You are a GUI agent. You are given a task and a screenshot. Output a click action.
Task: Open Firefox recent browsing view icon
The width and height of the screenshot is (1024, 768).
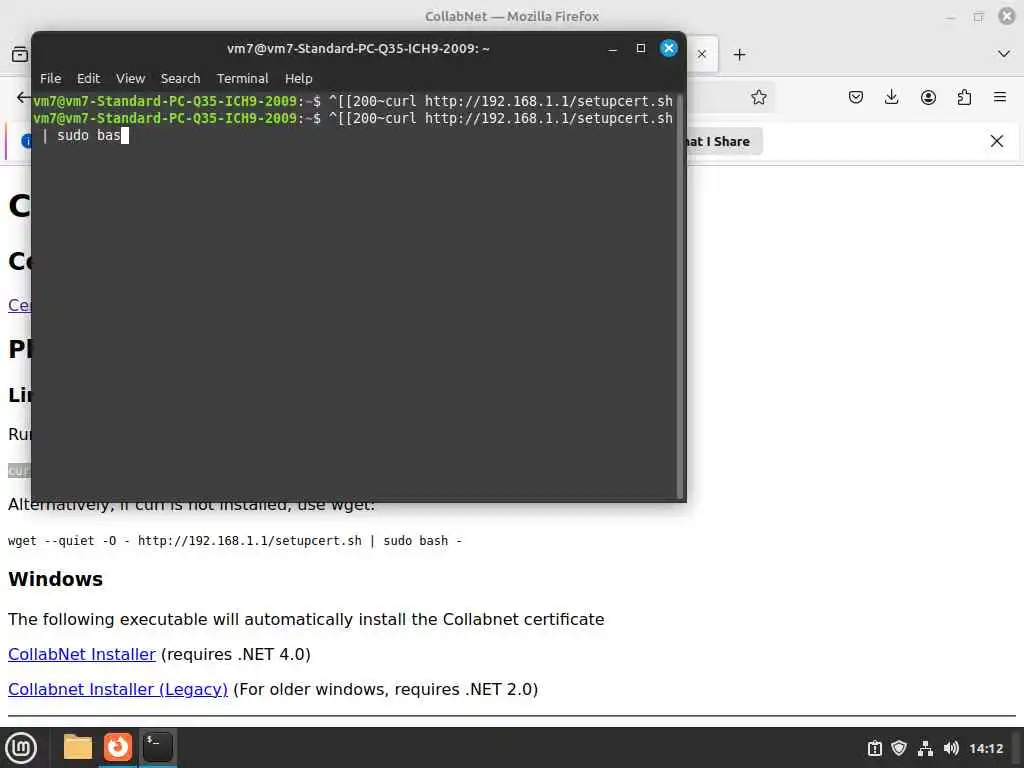click(x=20, y=55)
